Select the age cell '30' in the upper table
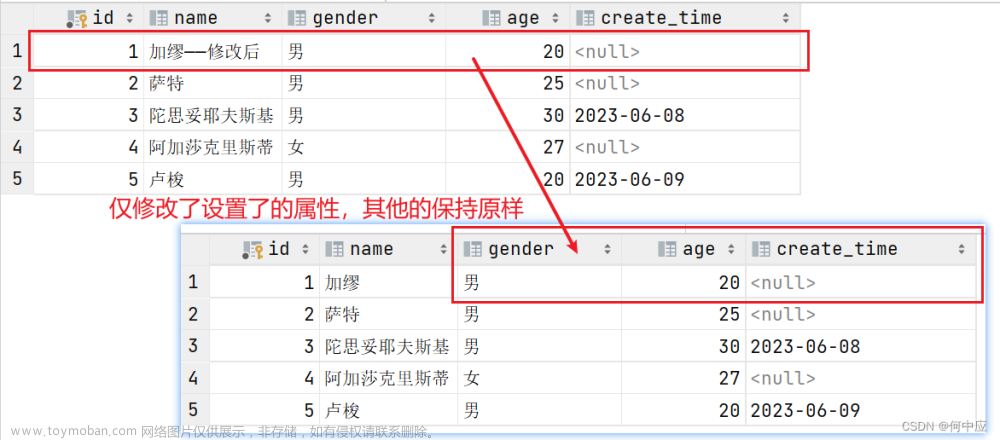 coord(508,115)
